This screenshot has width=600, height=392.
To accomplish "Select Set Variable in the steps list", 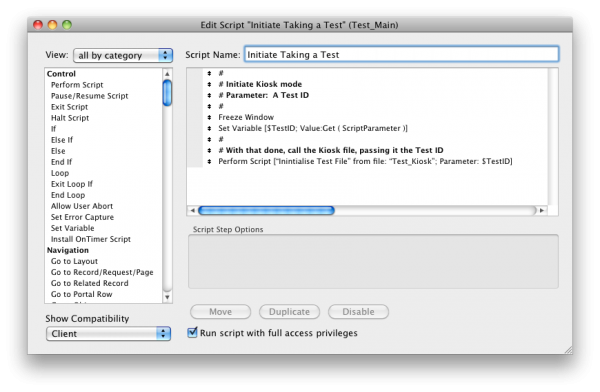I will click(72, 228).
